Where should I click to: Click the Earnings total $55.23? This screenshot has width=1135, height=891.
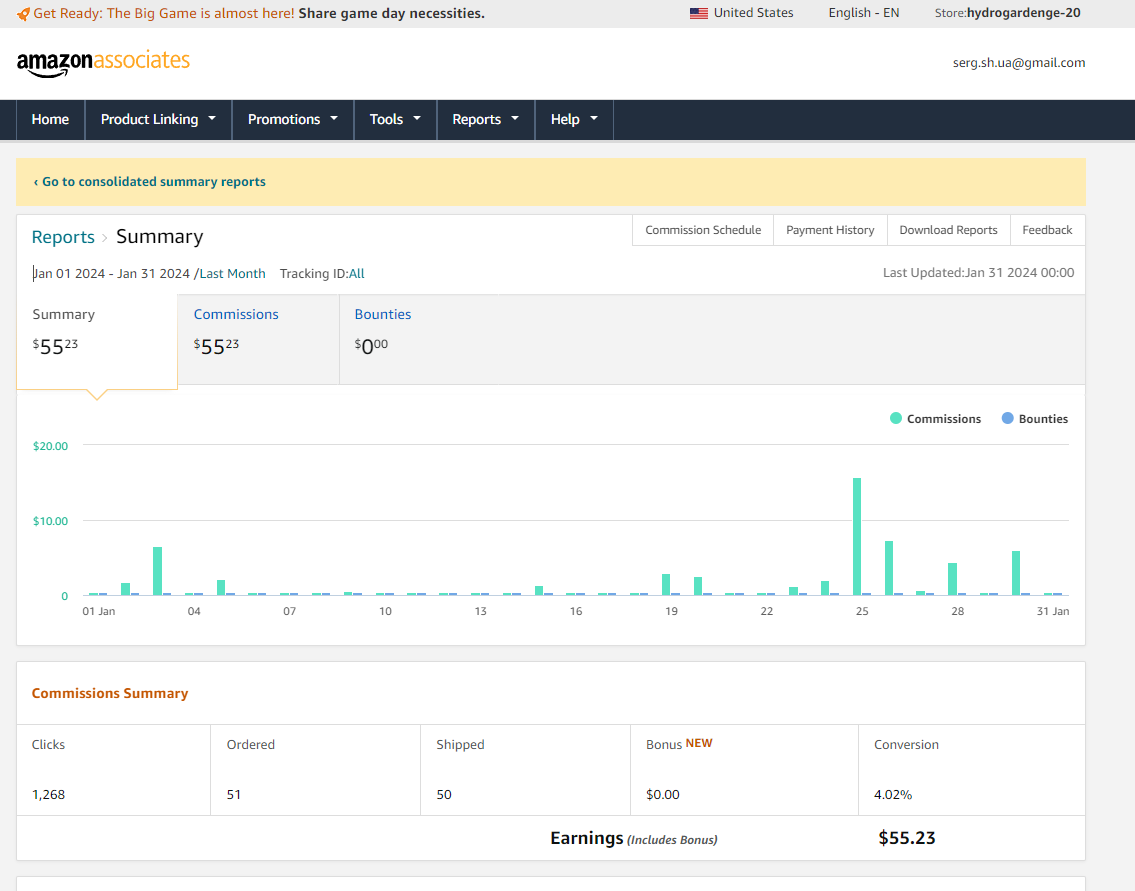tap(907, 838)
